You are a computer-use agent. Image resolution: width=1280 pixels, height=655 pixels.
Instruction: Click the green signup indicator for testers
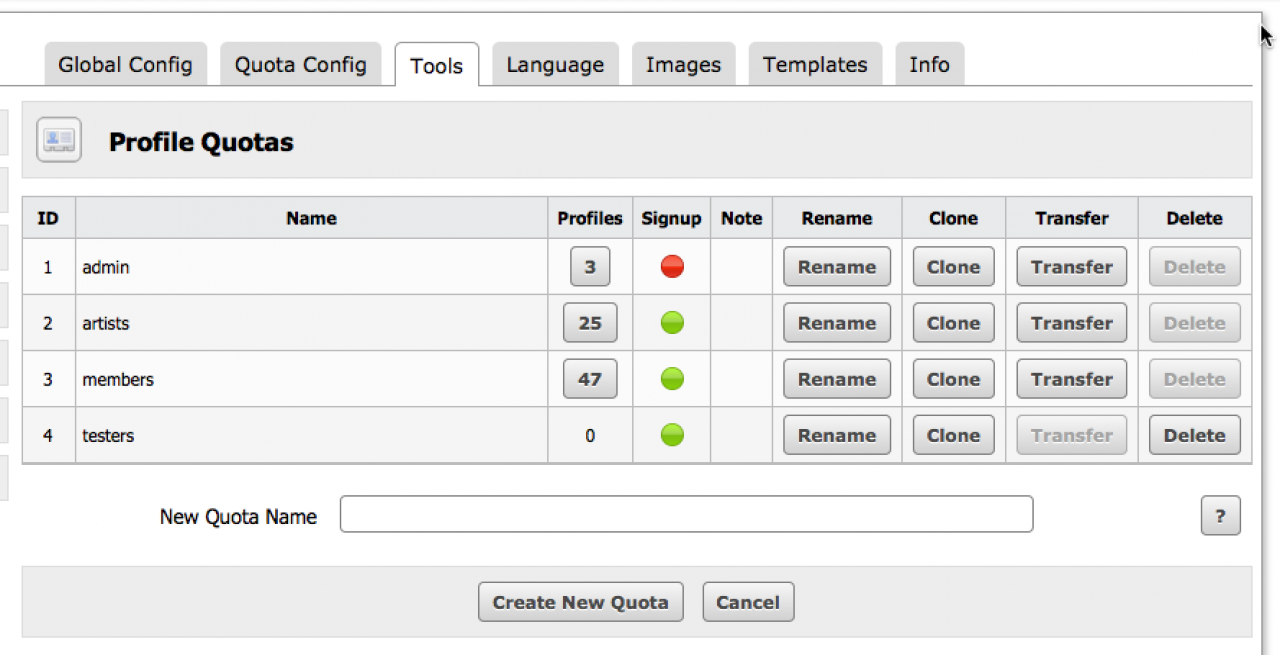[672, 435]
